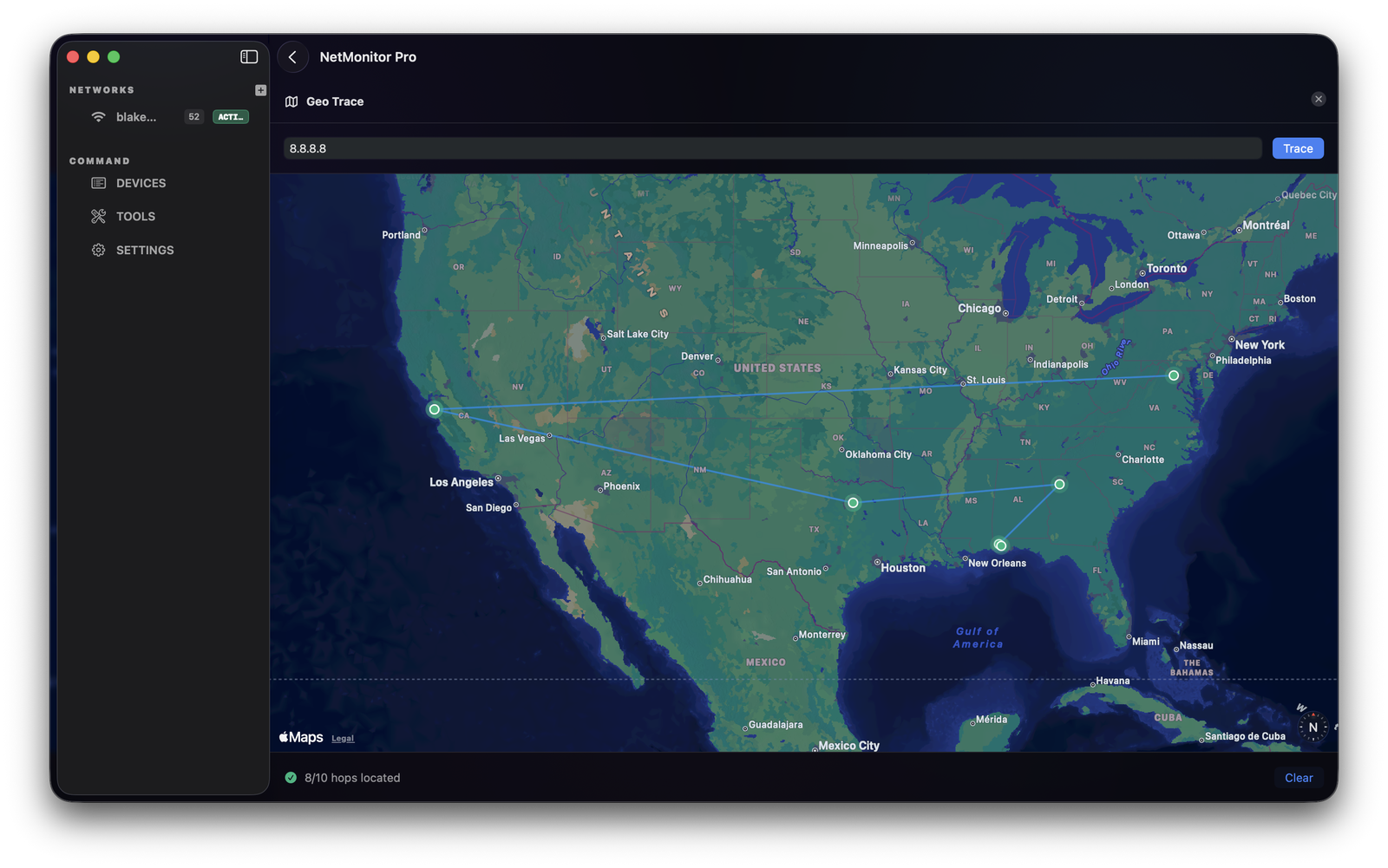This screenshot has width=1388, height=868.
Task: Focus the 8.8.8.8 address field
Action: (772, 148)
